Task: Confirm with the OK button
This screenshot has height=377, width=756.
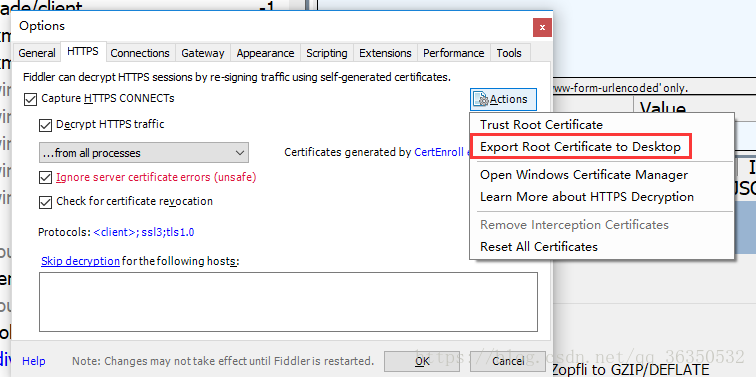Action: point(422,361)
